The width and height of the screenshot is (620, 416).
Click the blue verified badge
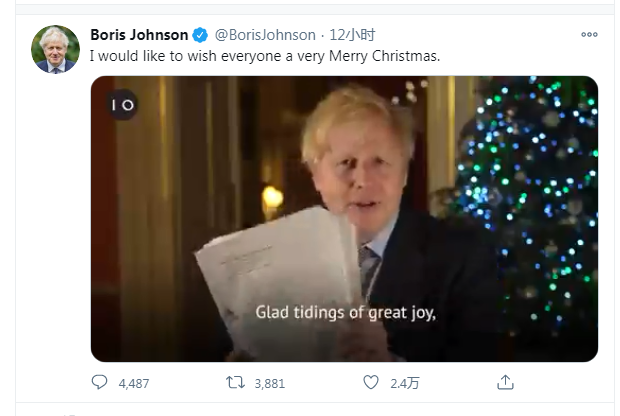point(200,35)
